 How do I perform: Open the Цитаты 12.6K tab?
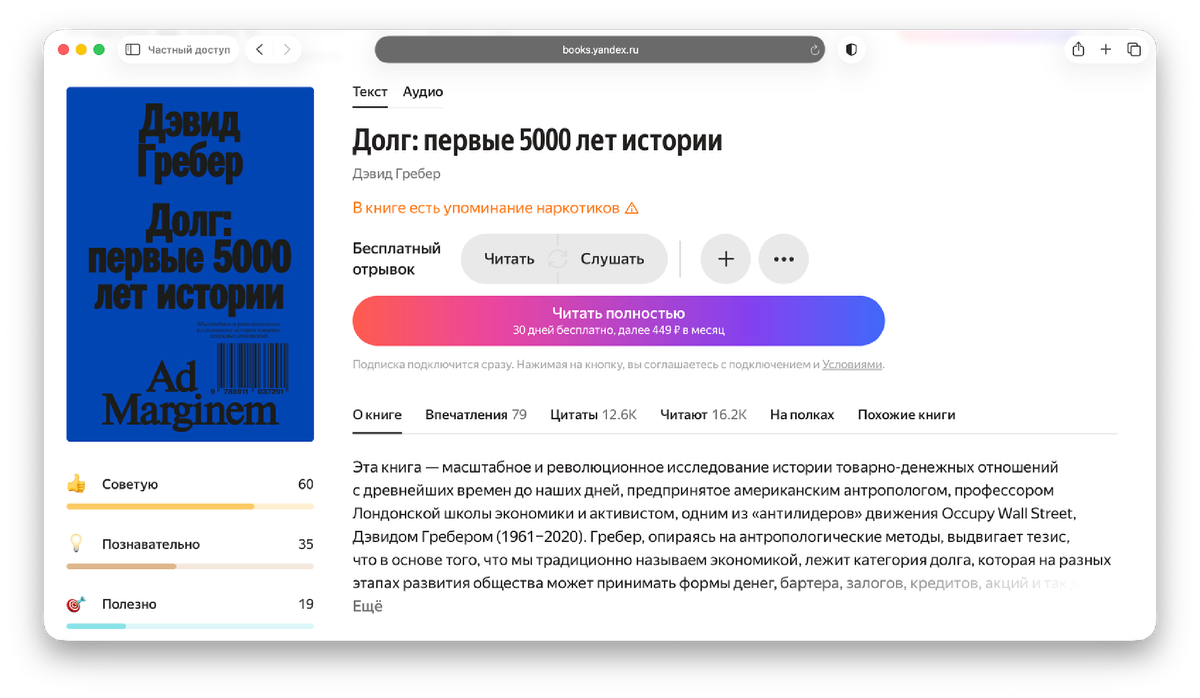point(593,414)
